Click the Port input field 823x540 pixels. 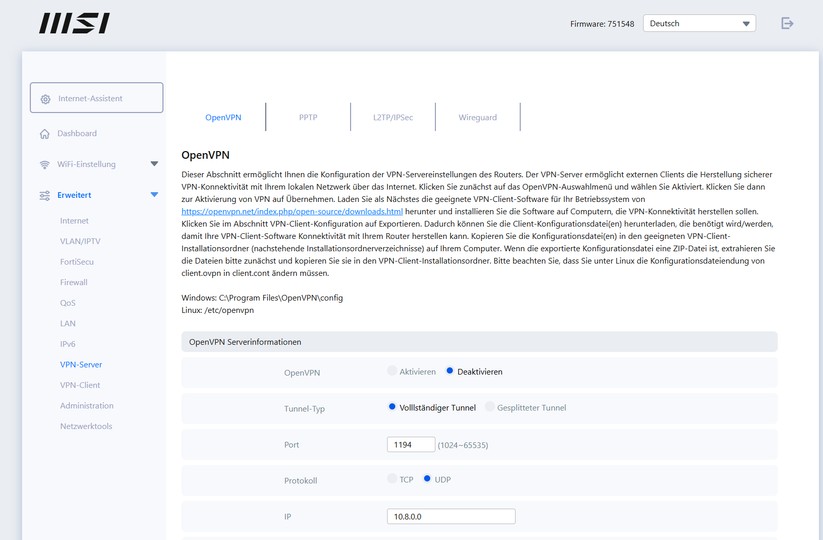tap(410, 444)
